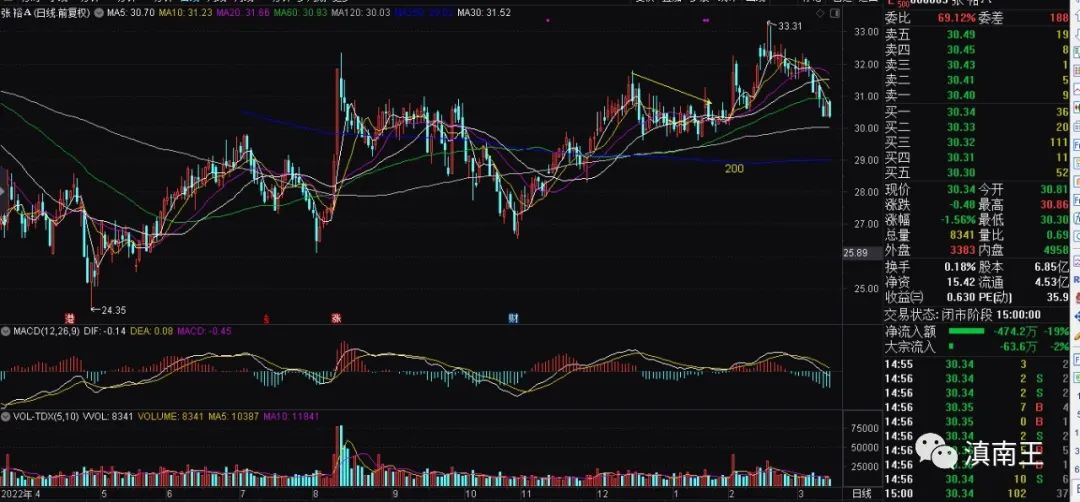Select the 卖二 30.41 ask row
This screenshot has width=1080, height=502.
pos(977,81)
